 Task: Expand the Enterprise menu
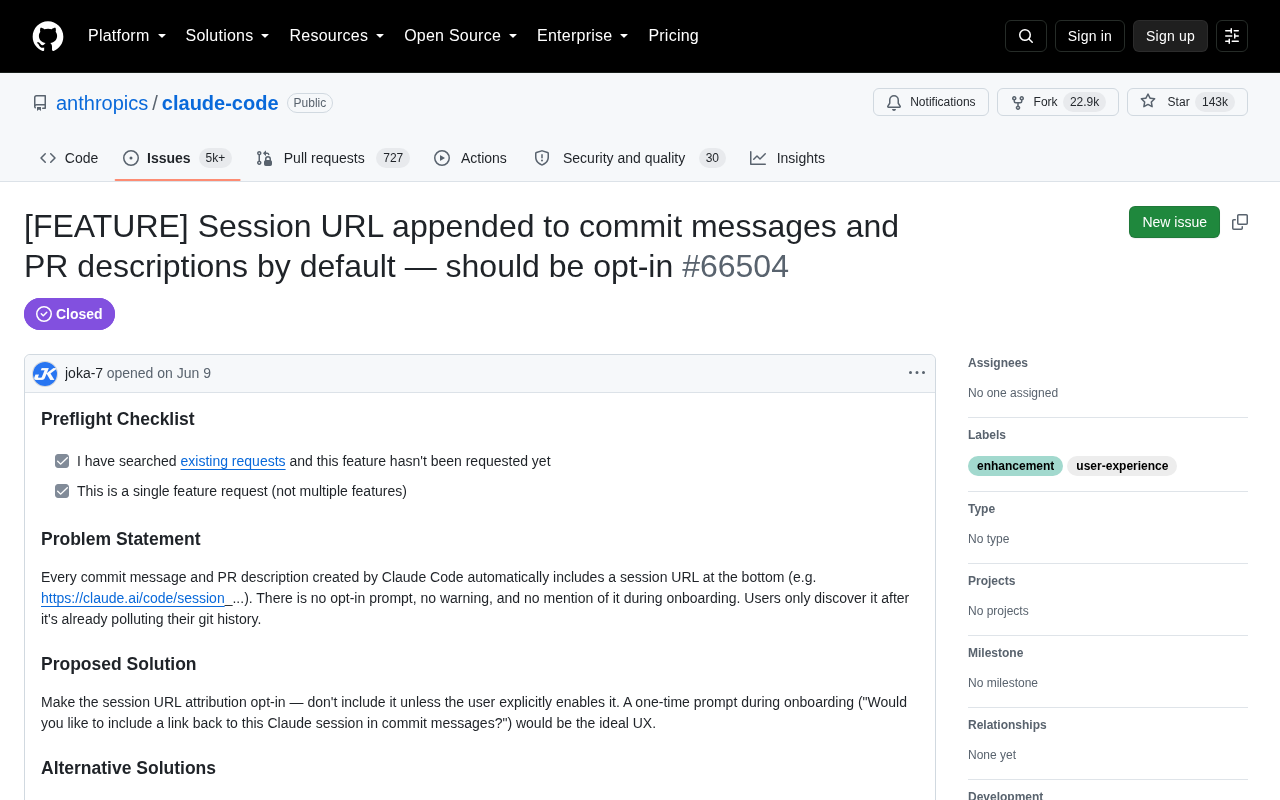583,36
